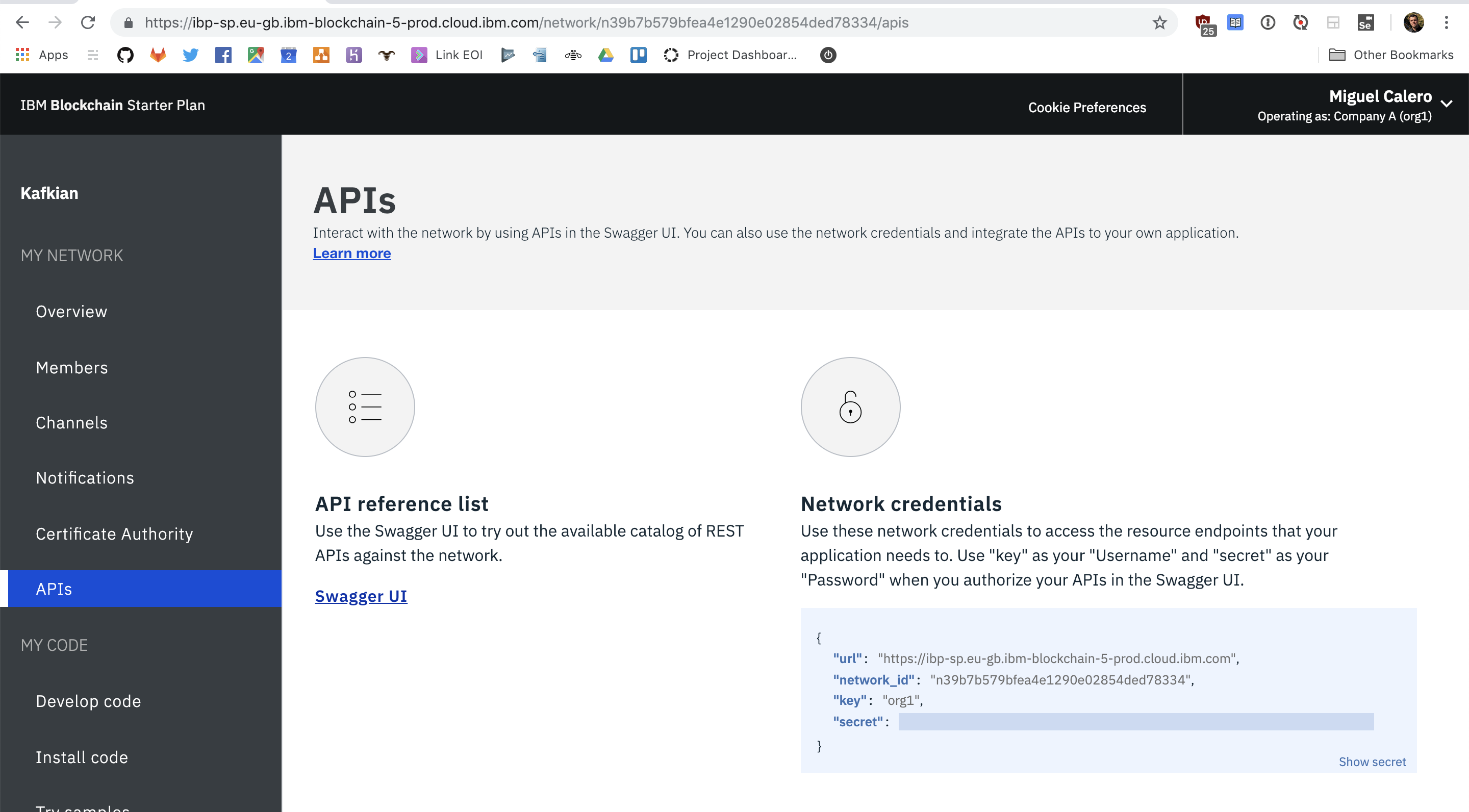Go to Channels in the sidebar

pyautogui.click(x=72, y=422)
